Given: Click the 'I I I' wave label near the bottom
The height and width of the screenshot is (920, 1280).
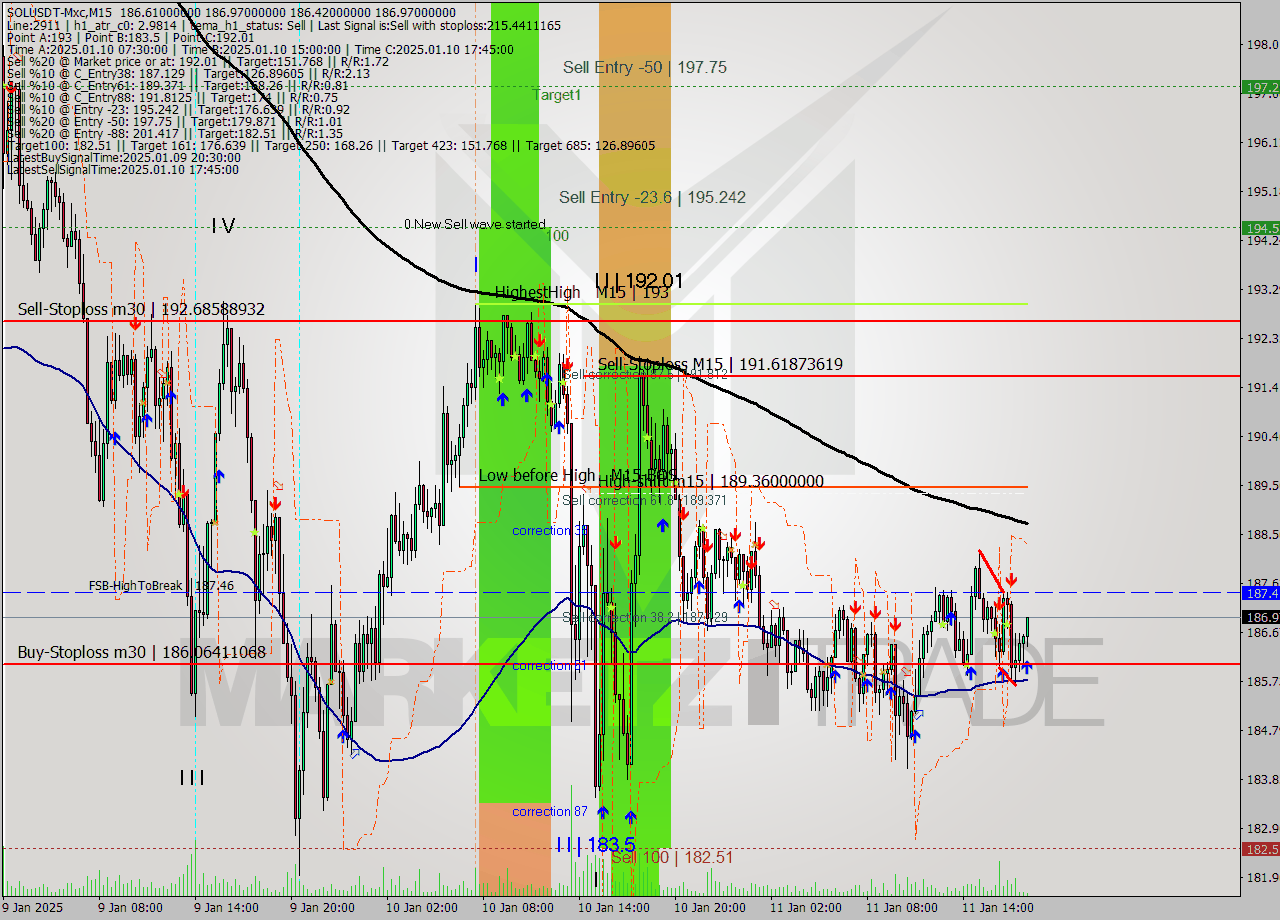Looking at the screenshot, I should (x=192, y=777).
